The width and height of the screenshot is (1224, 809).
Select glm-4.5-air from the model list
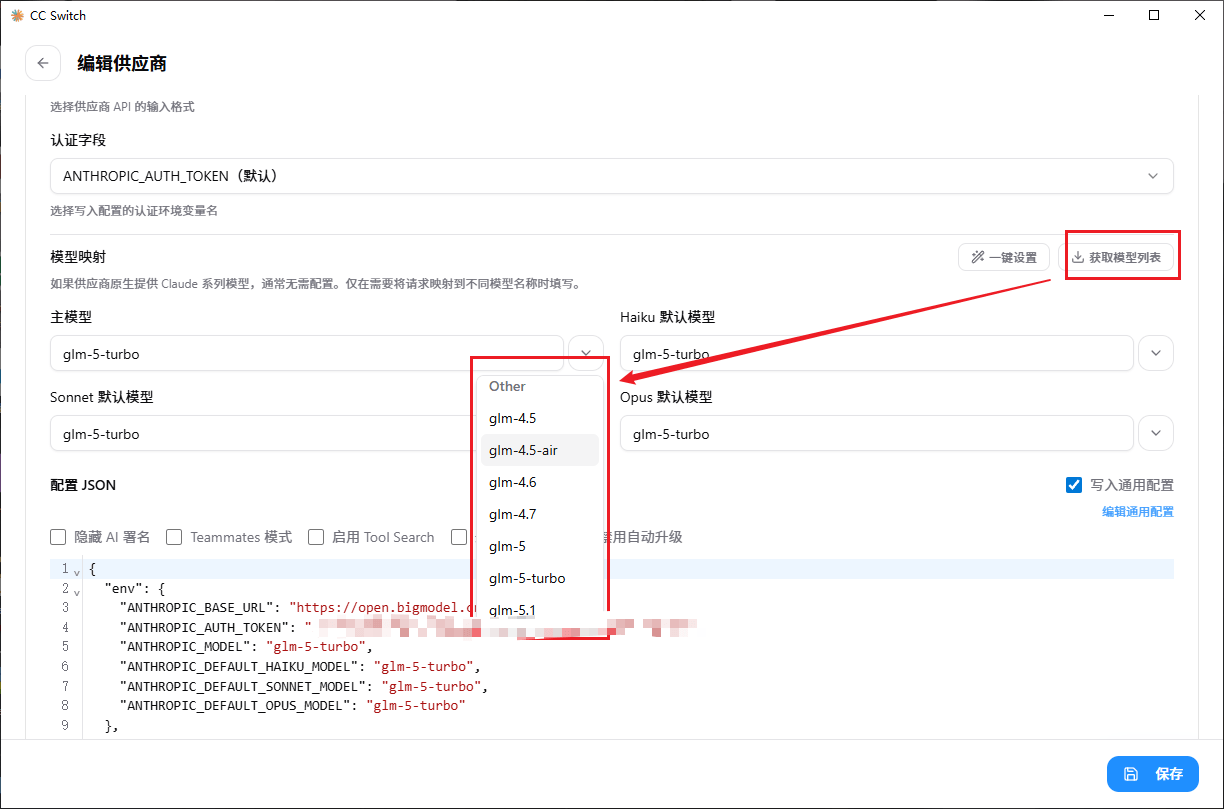(540, 450)
